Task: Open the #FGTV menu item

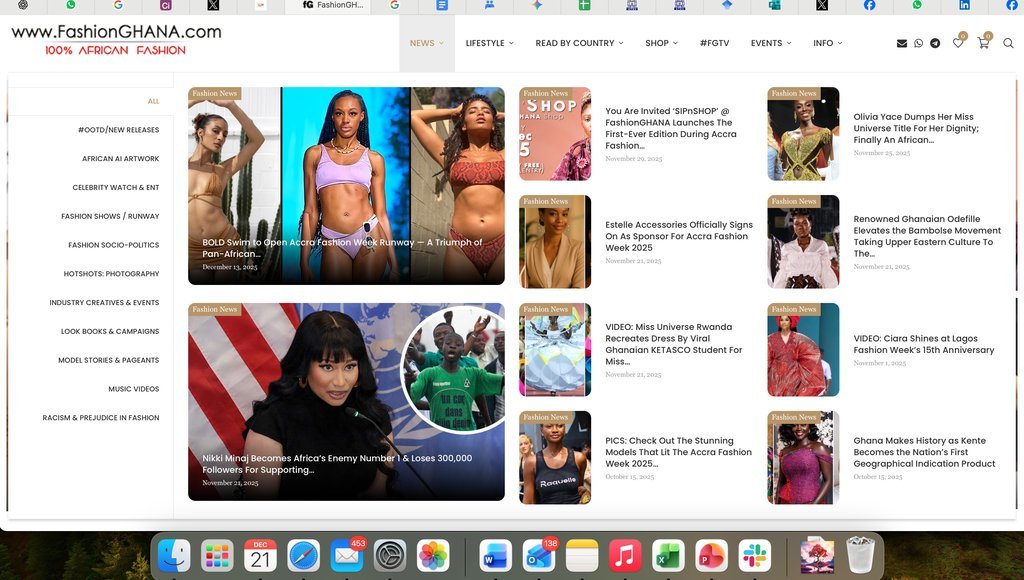Action: 714,43
